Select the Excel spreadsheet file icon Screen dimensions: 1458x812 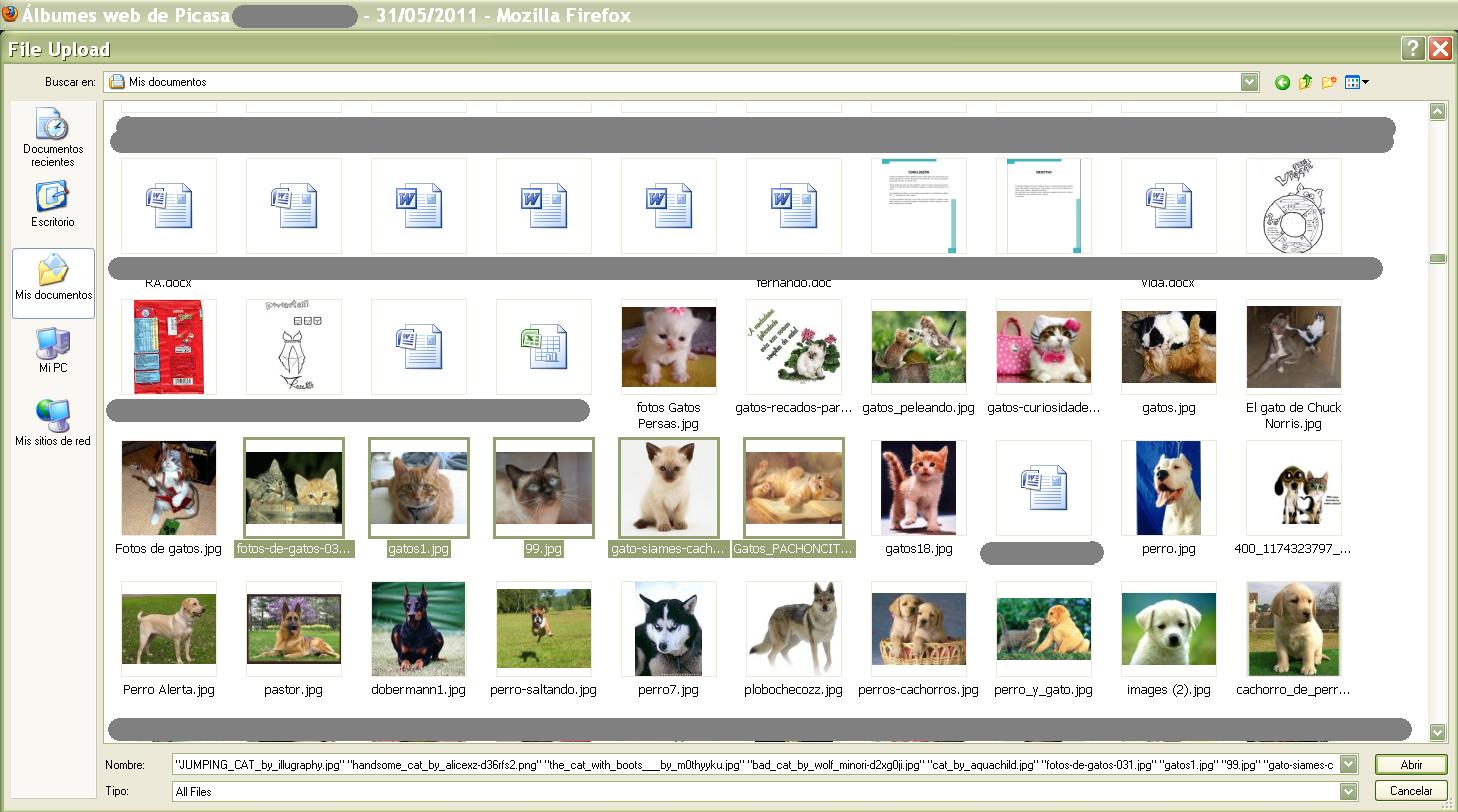pos(544,347)
